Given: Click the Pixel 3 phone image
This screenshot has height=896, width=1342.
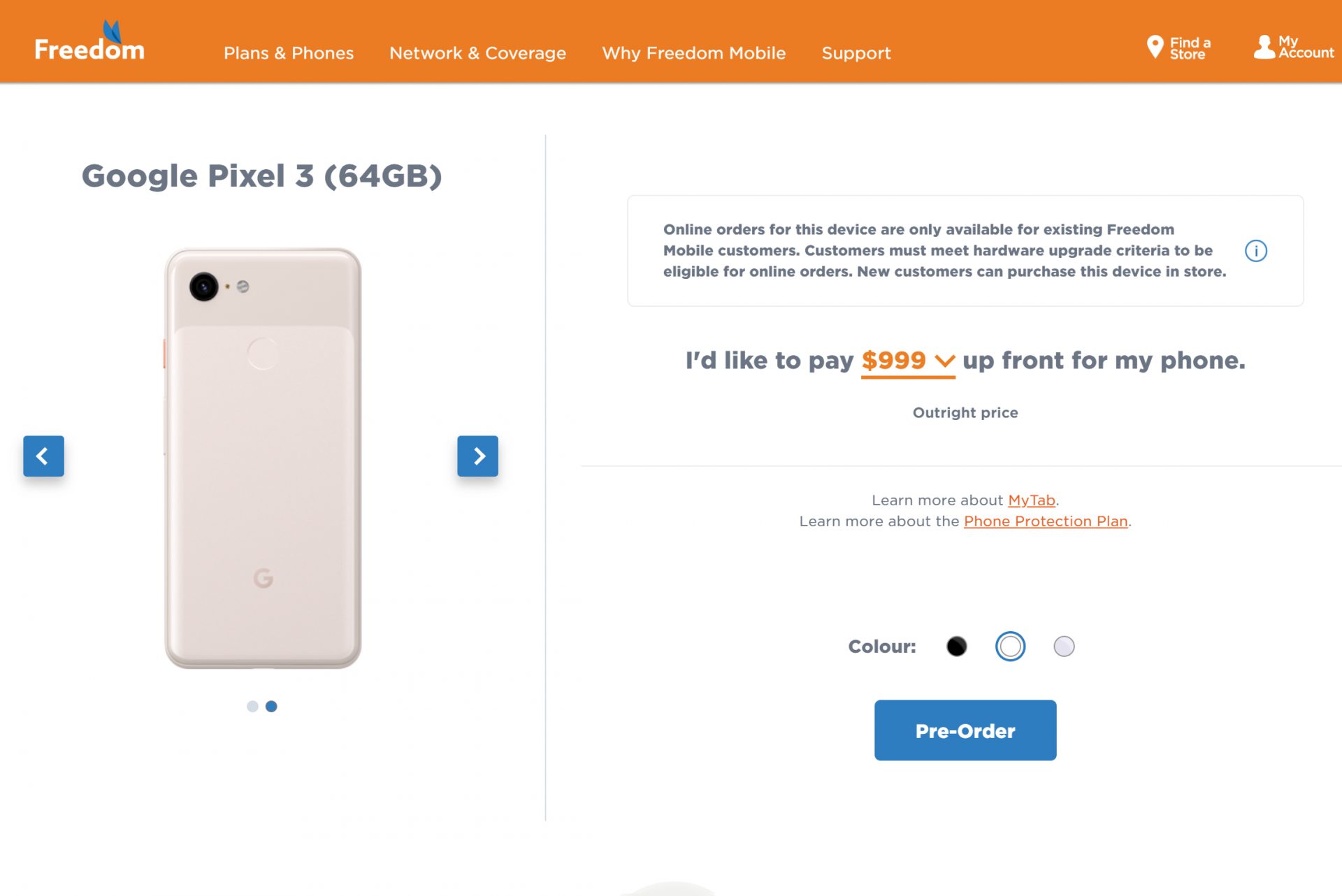Looking at the screenshot, I should [x=263, y=458].
